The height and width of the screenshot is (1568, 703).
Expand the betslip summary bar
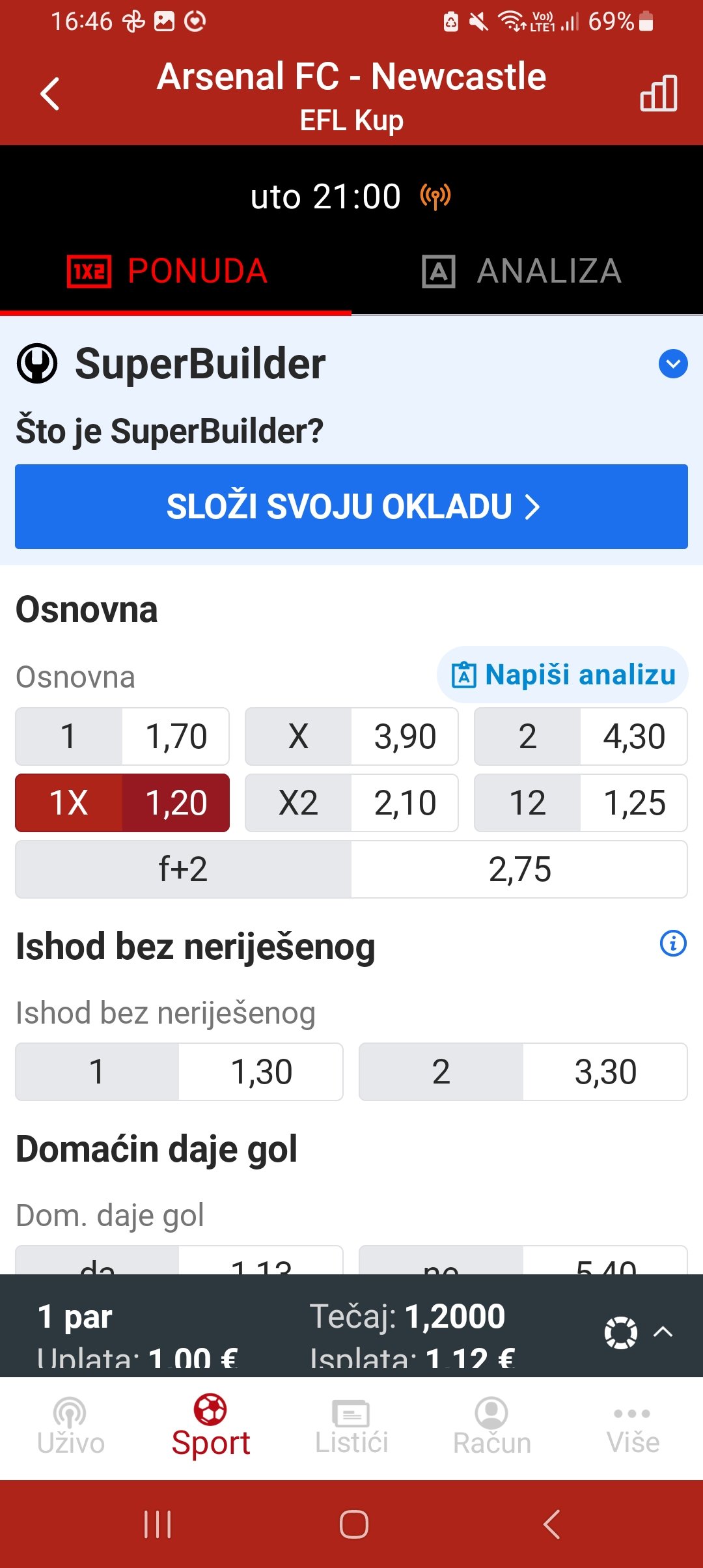(663, 1332)
